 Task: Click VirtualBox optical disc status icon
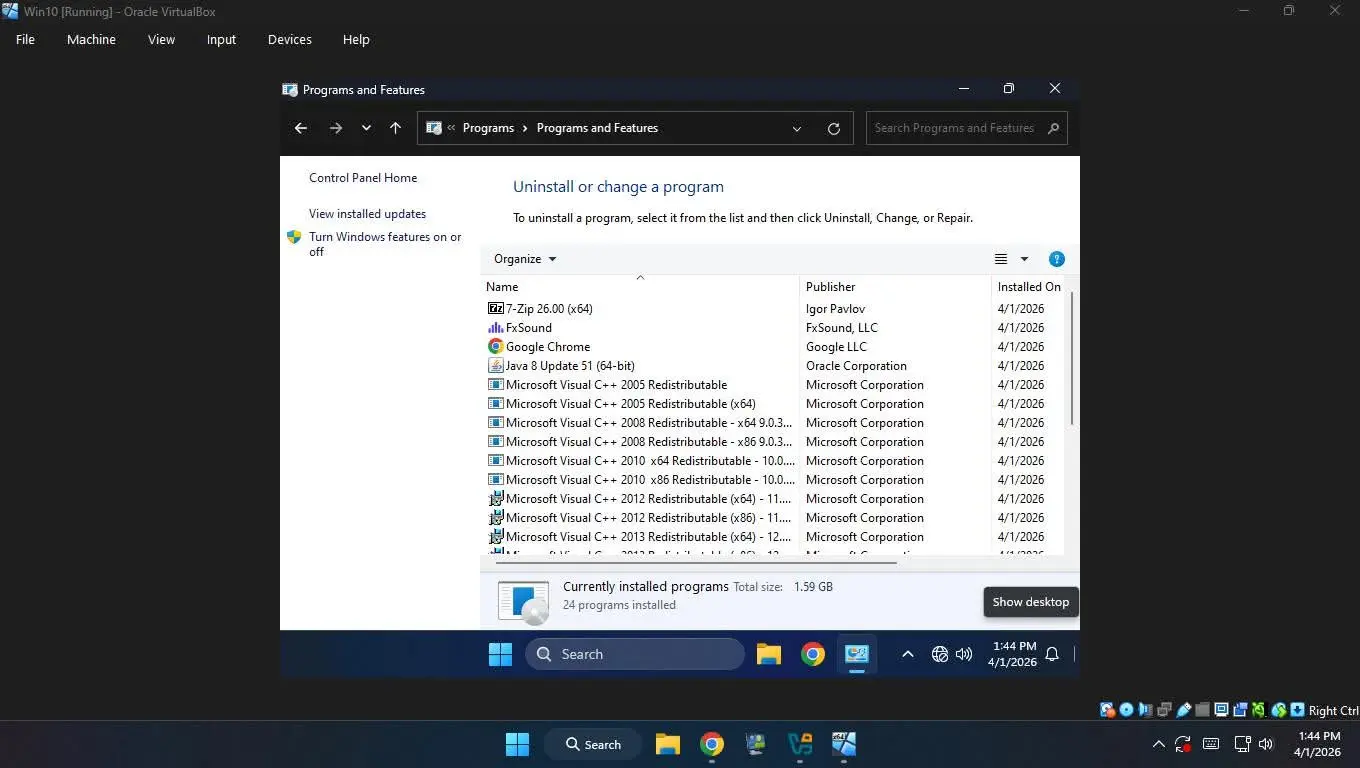coord(1127,710)
